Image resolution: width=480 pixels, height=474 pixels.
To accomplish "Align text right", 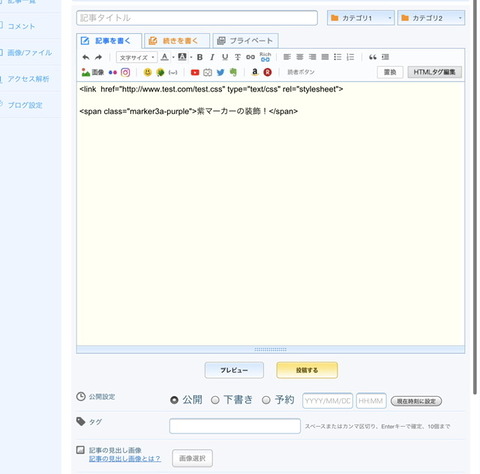I will [312, 57].
